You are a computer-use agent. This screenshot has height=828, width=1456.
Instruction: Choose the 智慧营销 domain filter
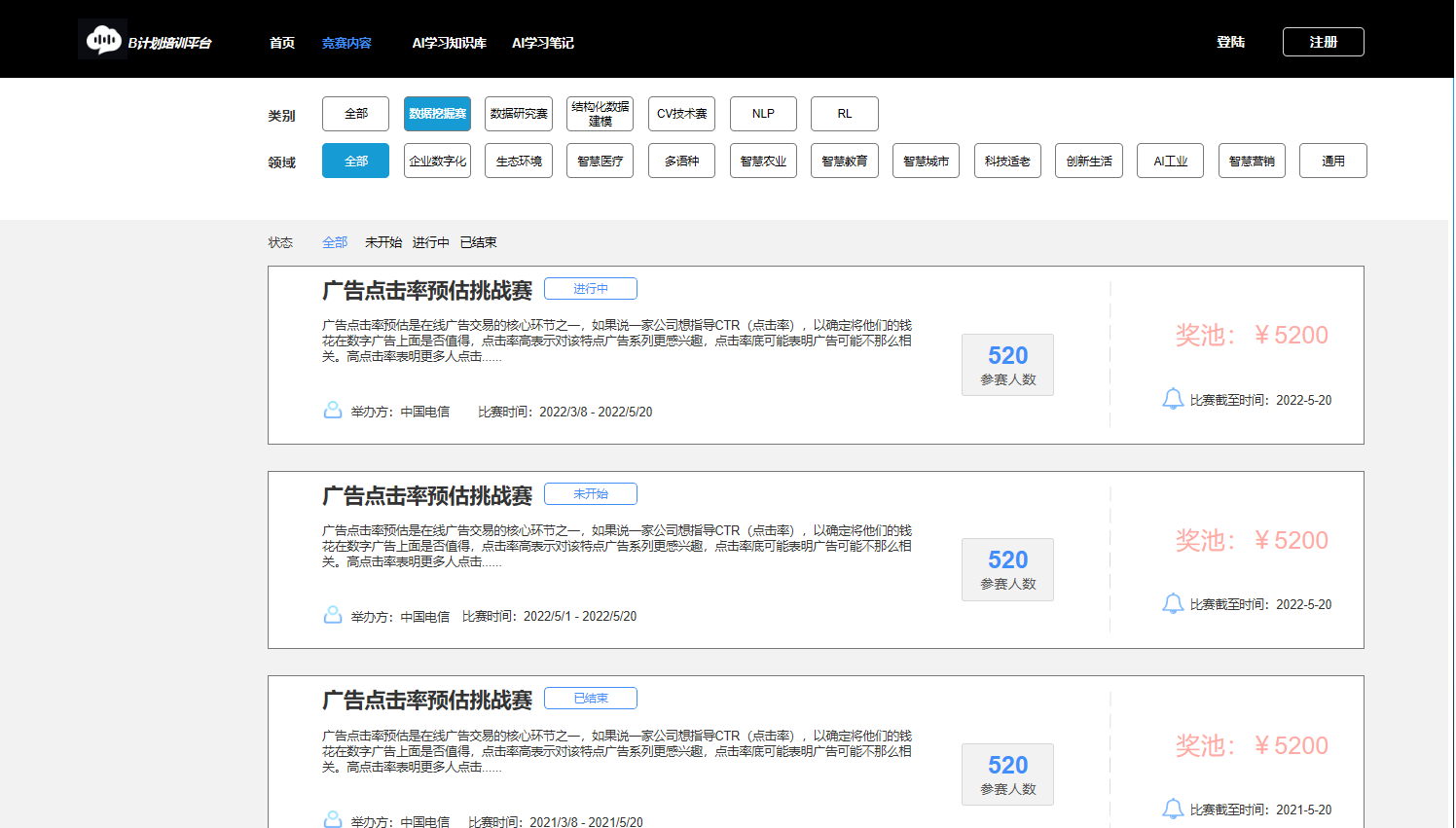[1252, 161]
